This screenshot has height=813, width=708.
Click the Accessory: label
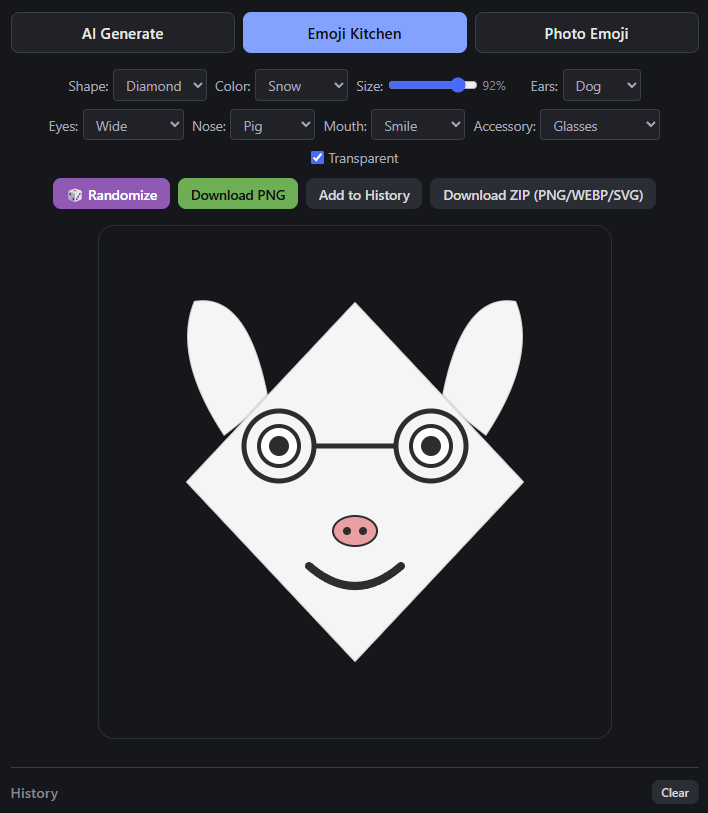(505, 126)
